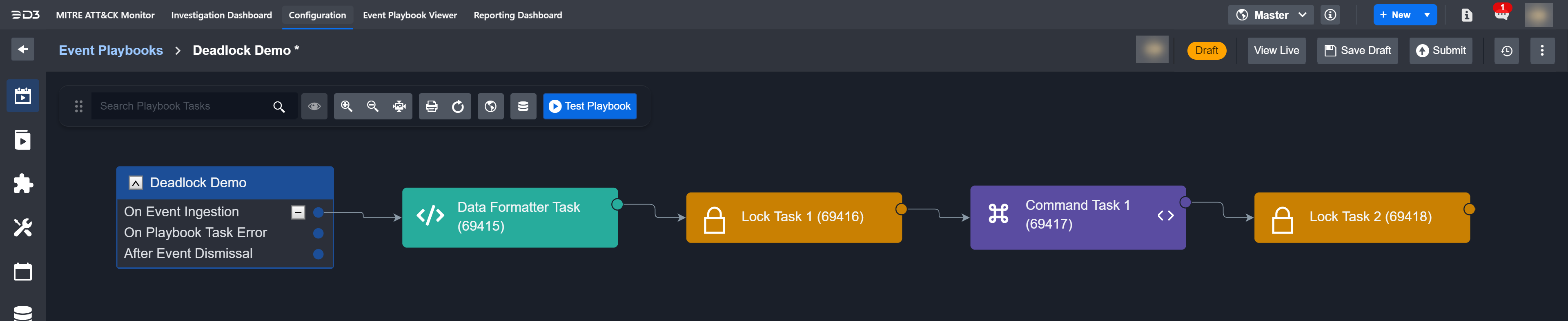Click the Test Playbook button
The image size is (1568, 321).
[x=589, y=106]
